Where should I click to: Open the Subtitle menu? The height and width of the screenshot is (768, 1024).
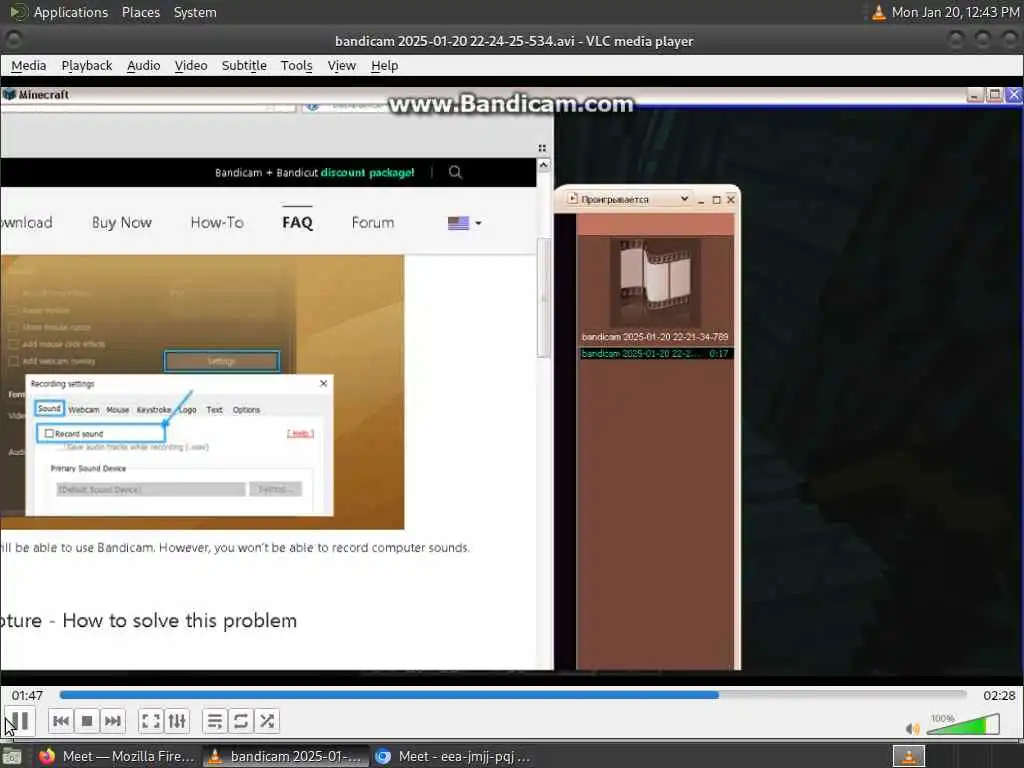point(244,65)
